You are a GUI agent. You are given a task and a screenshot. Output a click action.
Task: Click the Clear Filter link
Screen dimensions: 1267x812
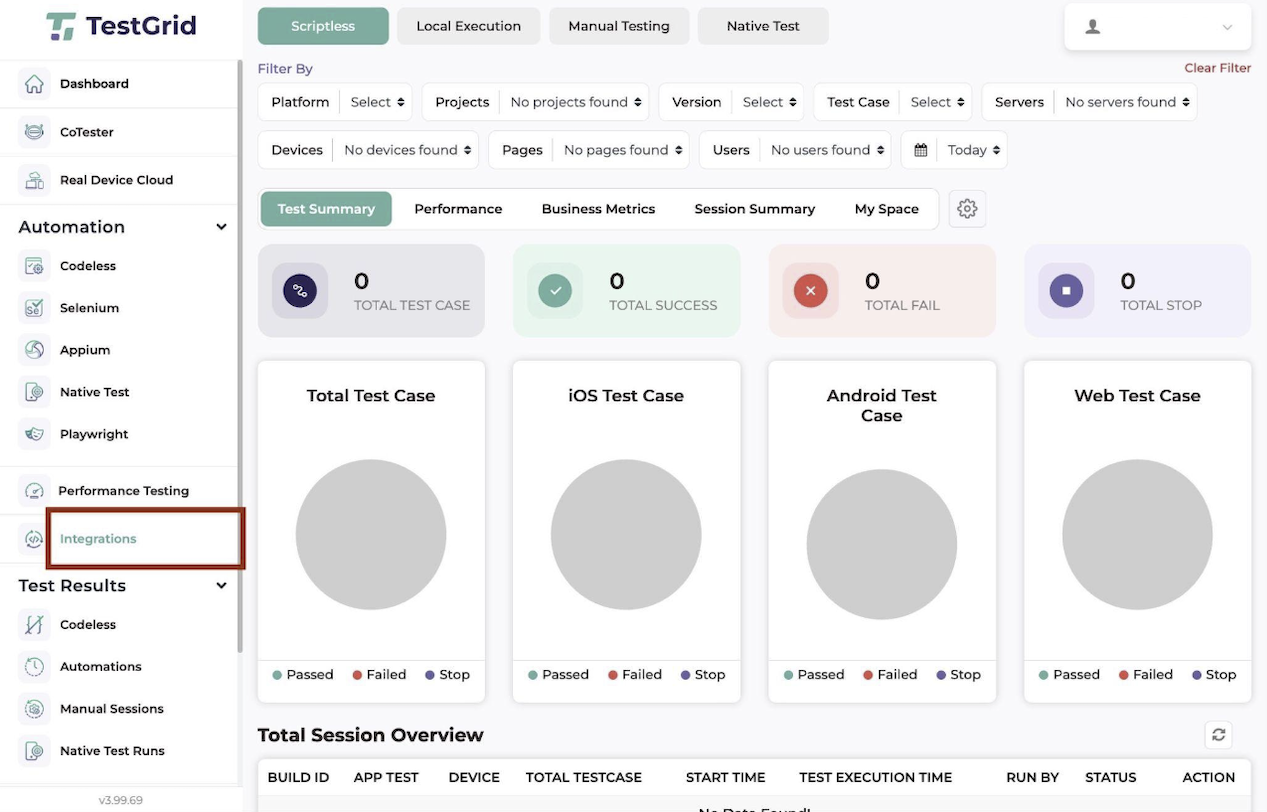pos(1217,68)
